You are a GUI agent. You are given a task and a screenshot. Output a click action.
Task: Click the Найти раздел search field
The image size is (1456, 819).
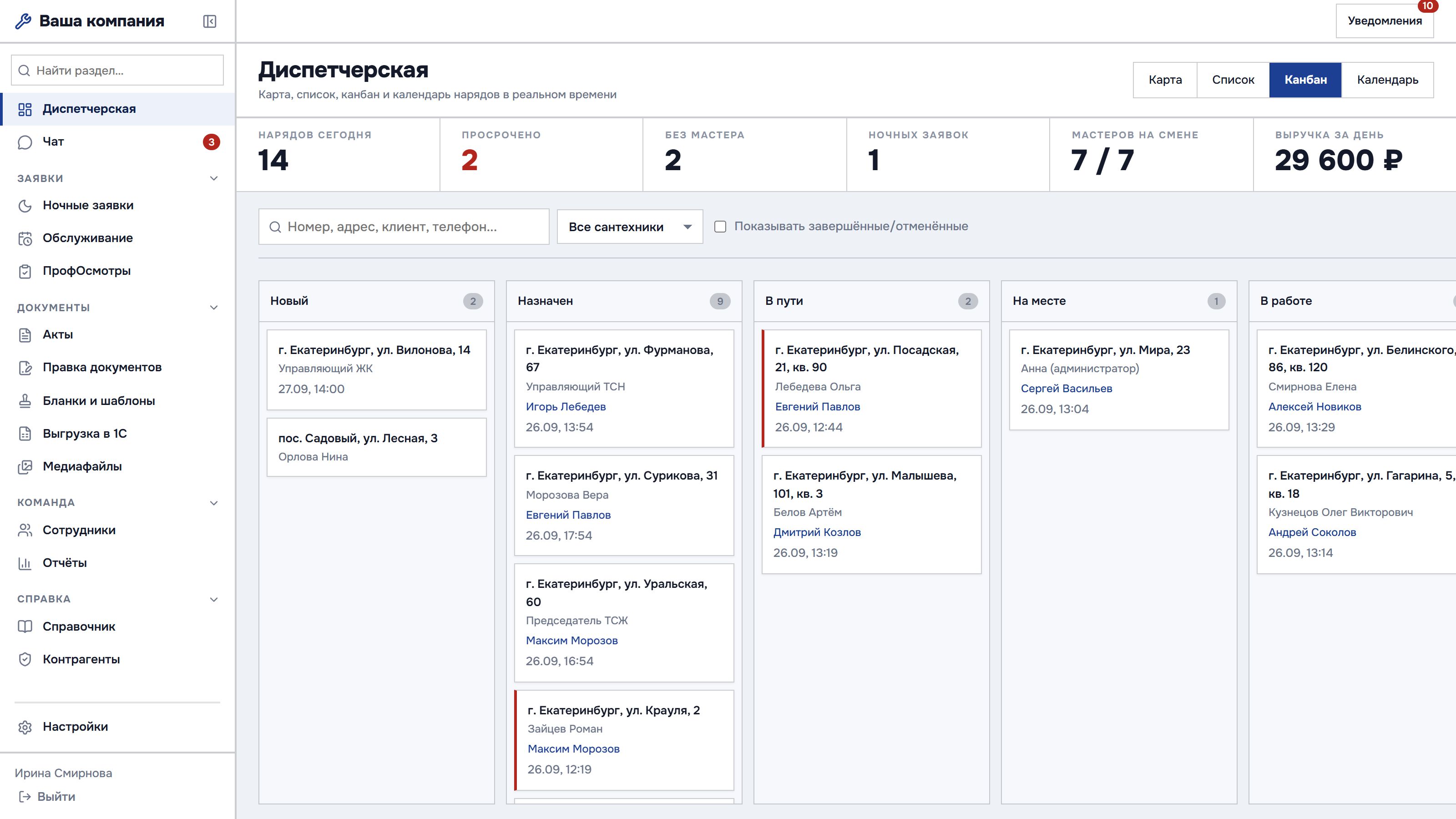point(117,71)
